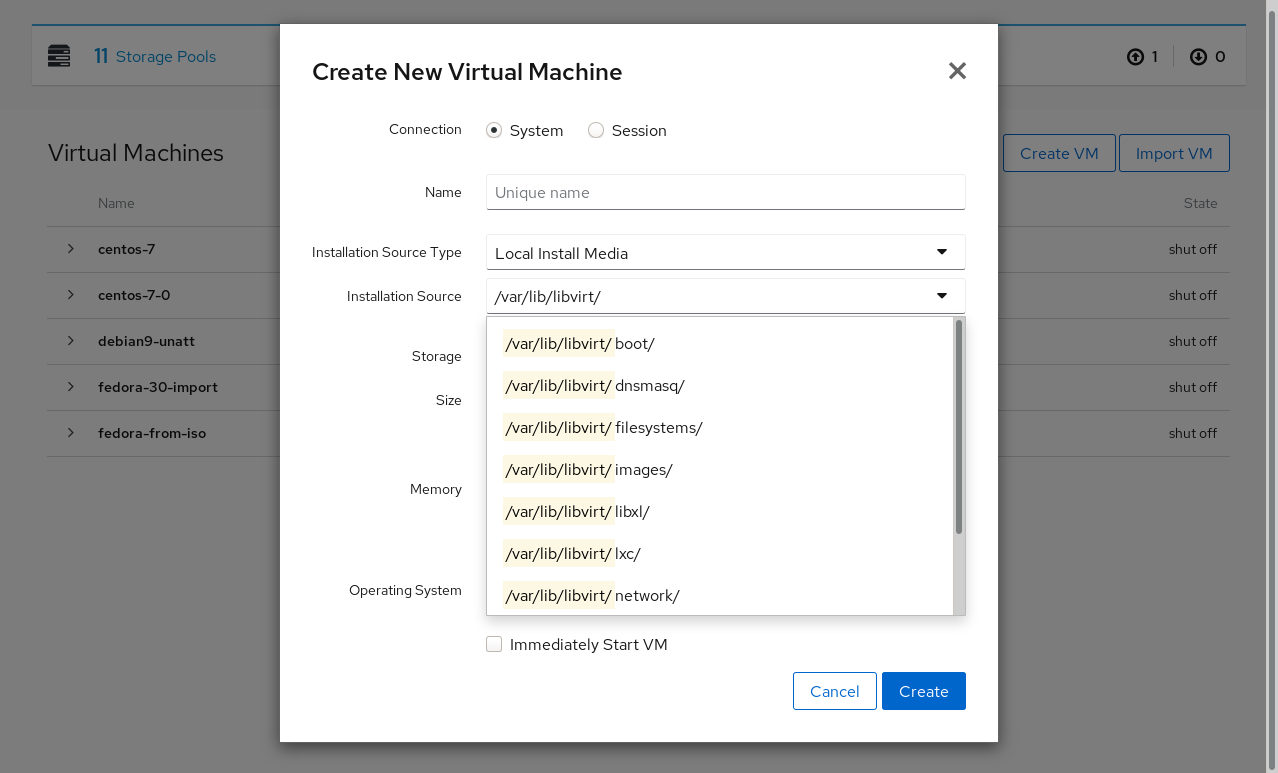Click the storage pools disk icon

click(x=59, y=56)
